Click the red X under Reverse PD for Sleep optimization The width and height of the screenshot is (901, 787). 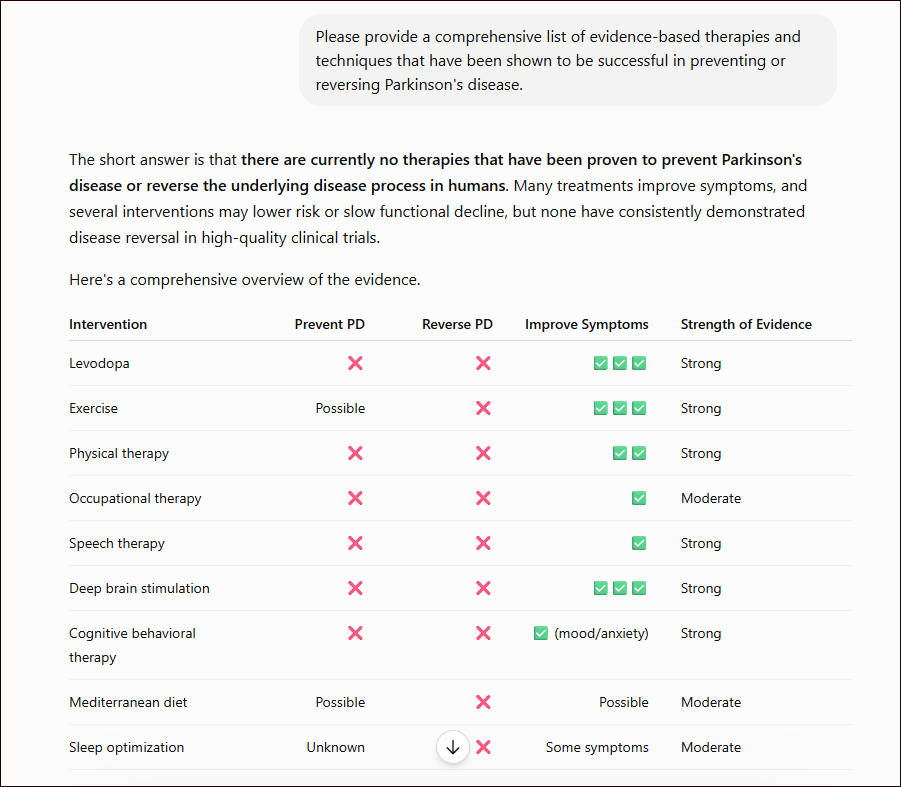point(483,747)
